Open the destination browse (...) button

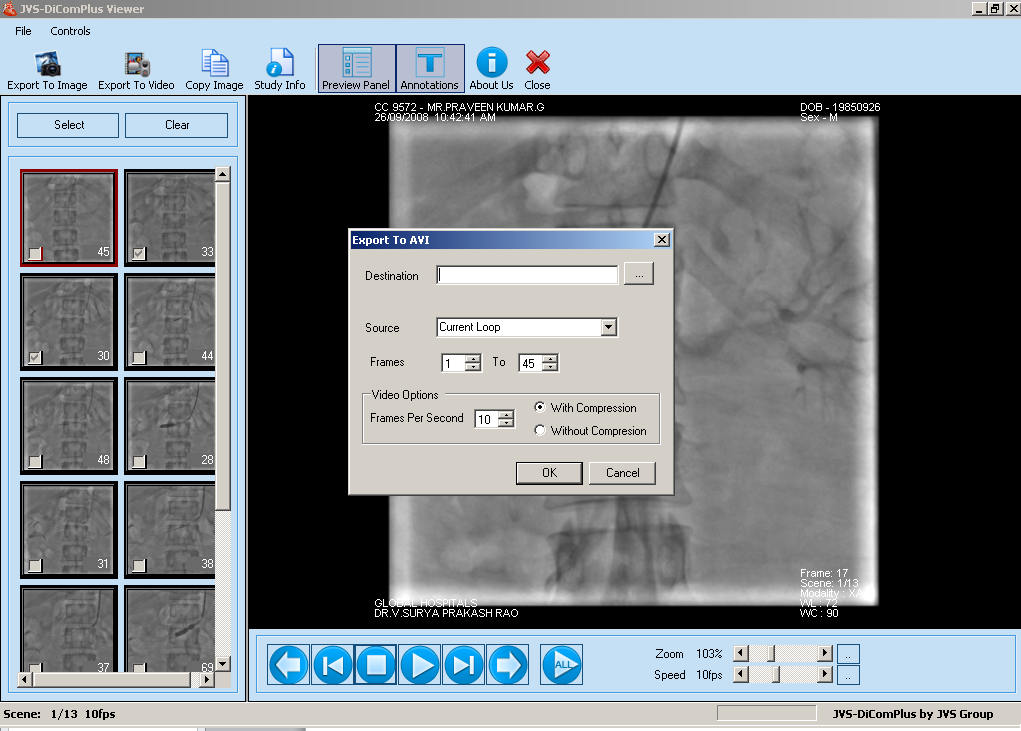(638, 275)
